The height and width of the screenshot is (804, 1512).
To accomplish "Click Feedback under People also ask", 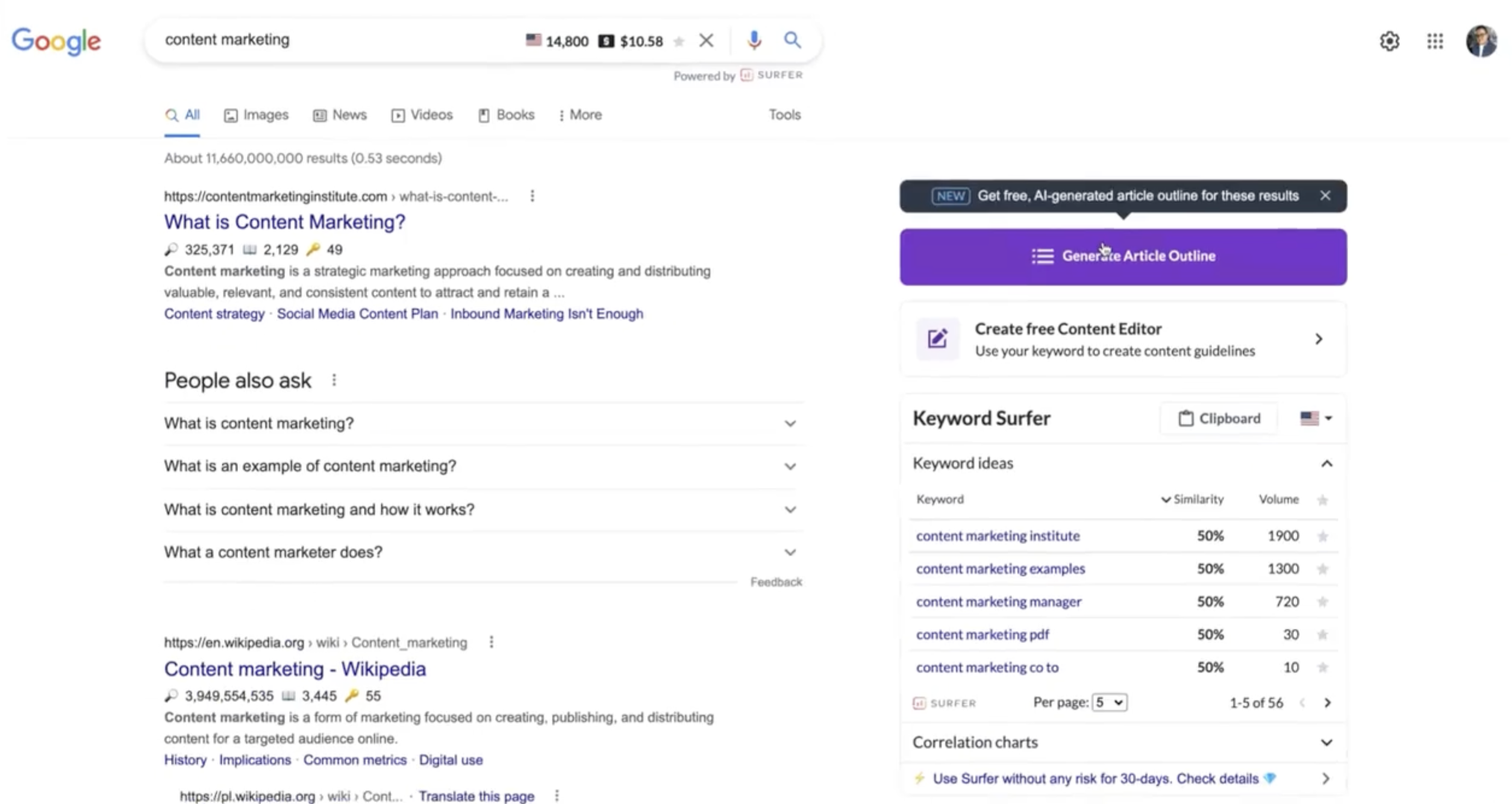I will pos(776,582).
